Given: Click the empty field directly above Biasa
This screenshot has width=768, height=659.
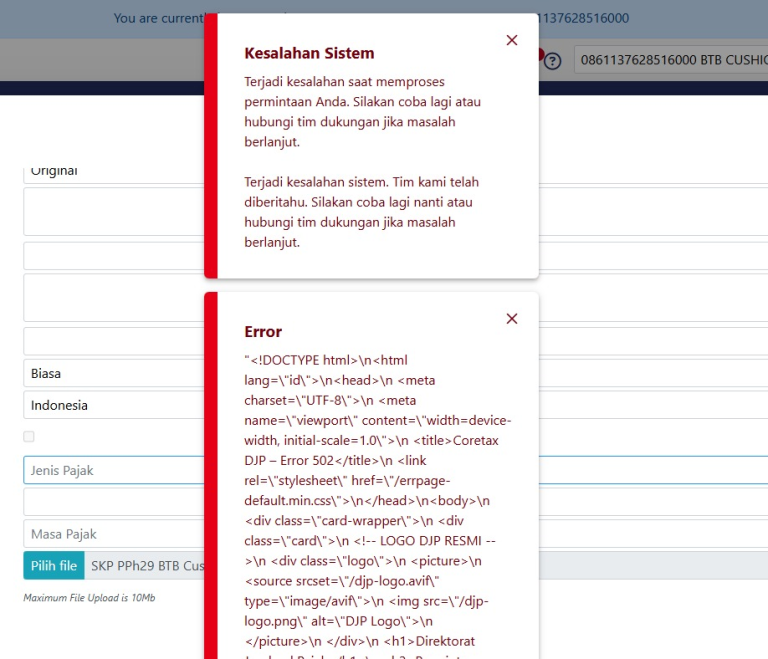Looking at the screenshot, I should pos(110,342).
